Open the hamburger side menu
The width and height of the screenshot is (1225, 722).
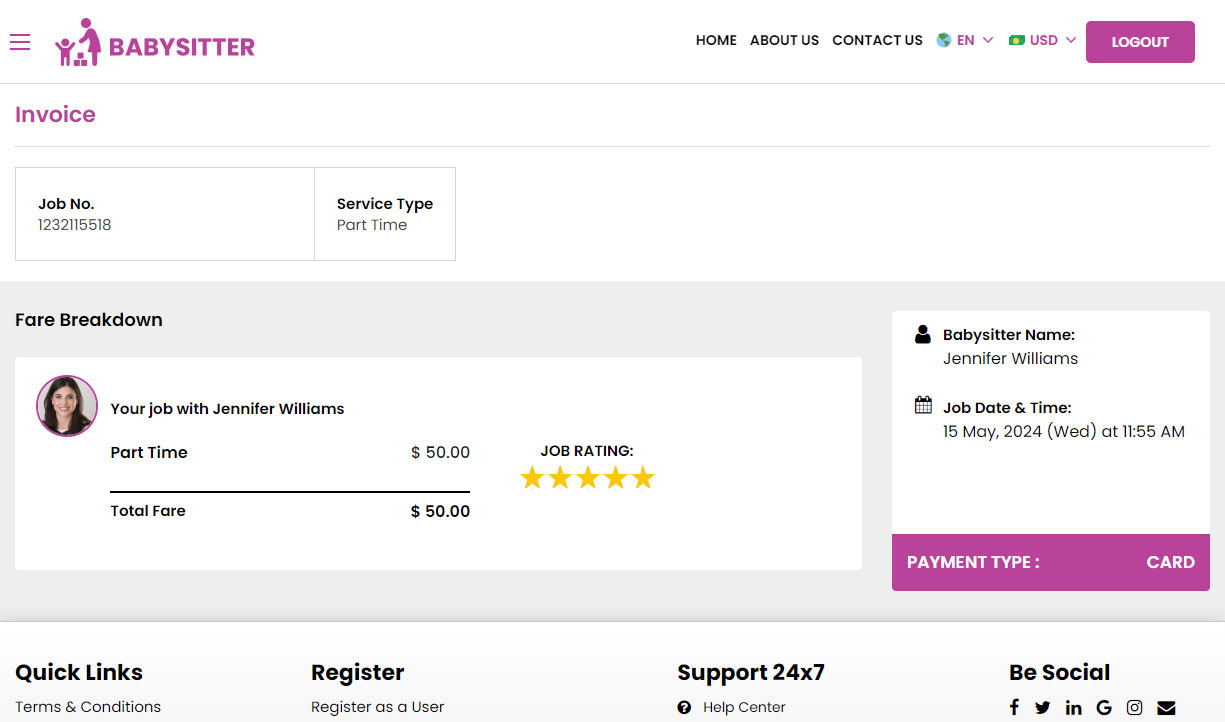[20, 42]
